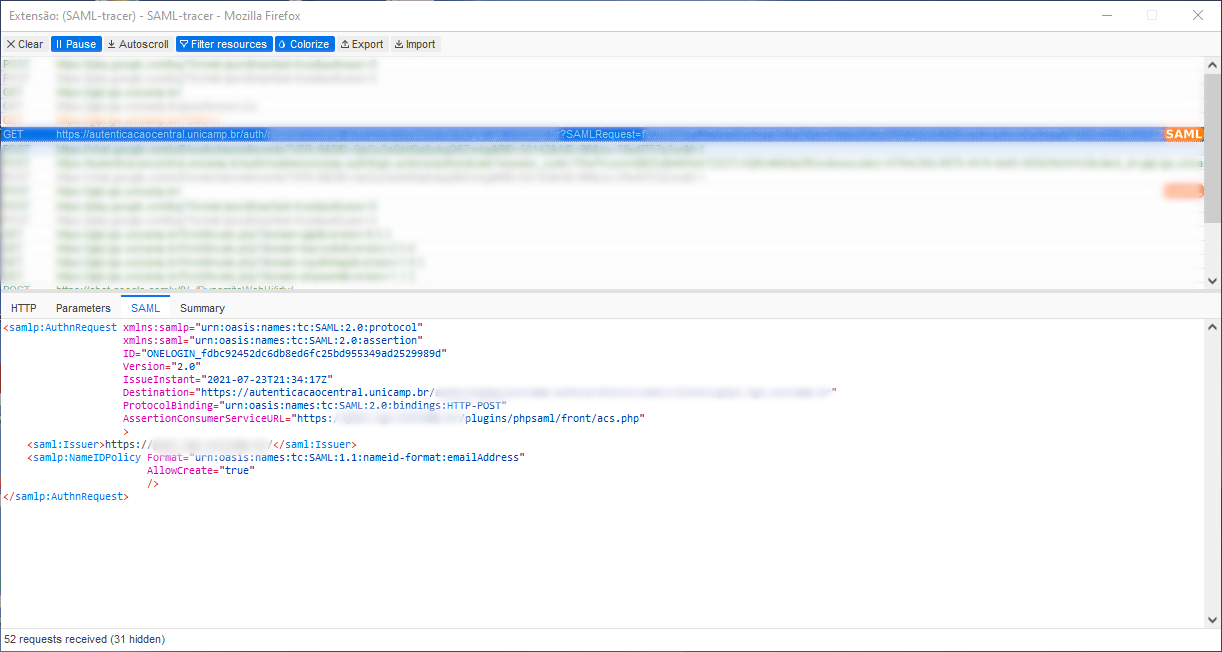This screenshot has width=1222, height=652.
Task: Toggle Autoscroll for the request list
Action: coord(137,44)
